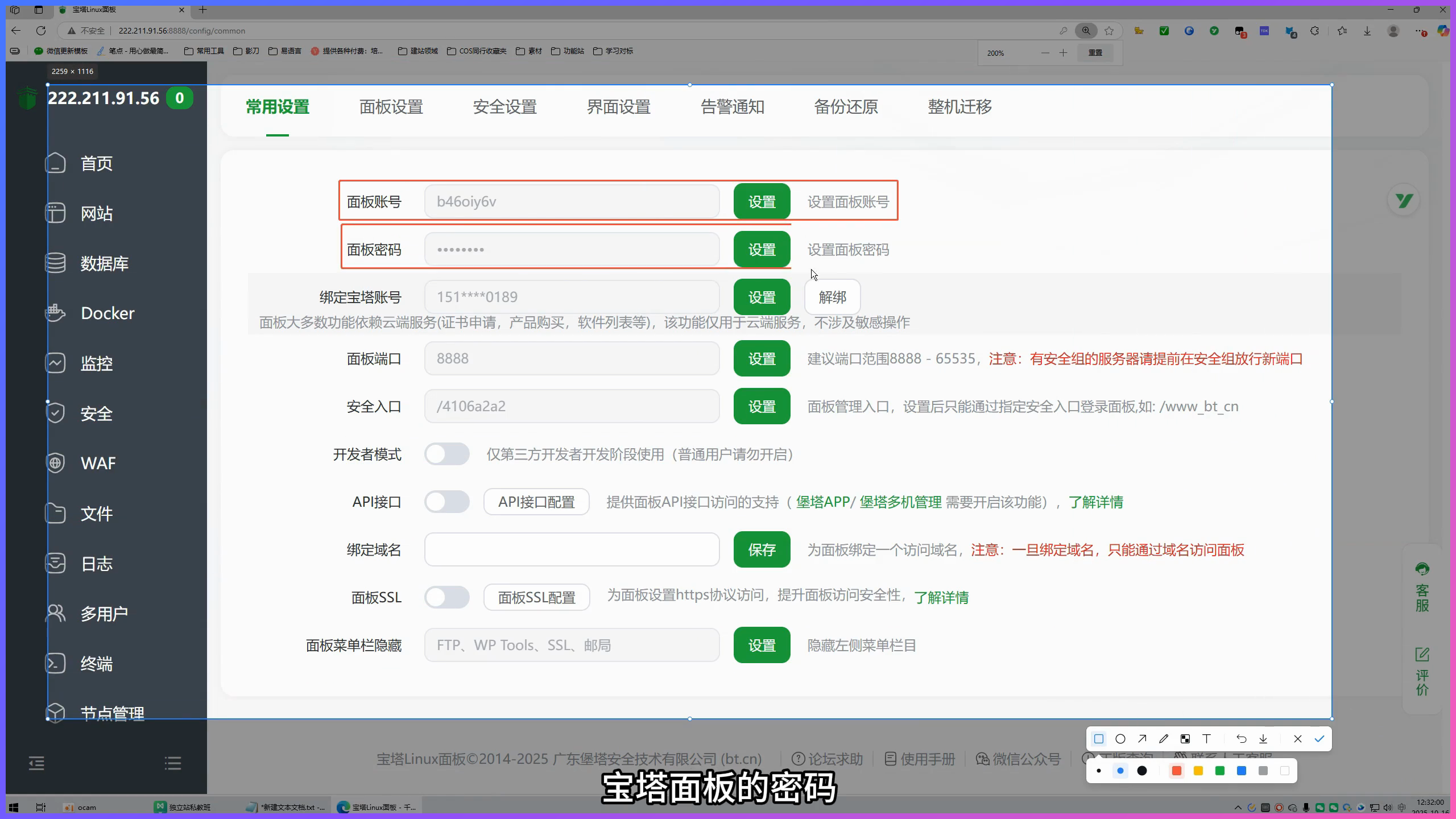Toggle the 面板SSL switch
1456x819 pixels.
447,597
